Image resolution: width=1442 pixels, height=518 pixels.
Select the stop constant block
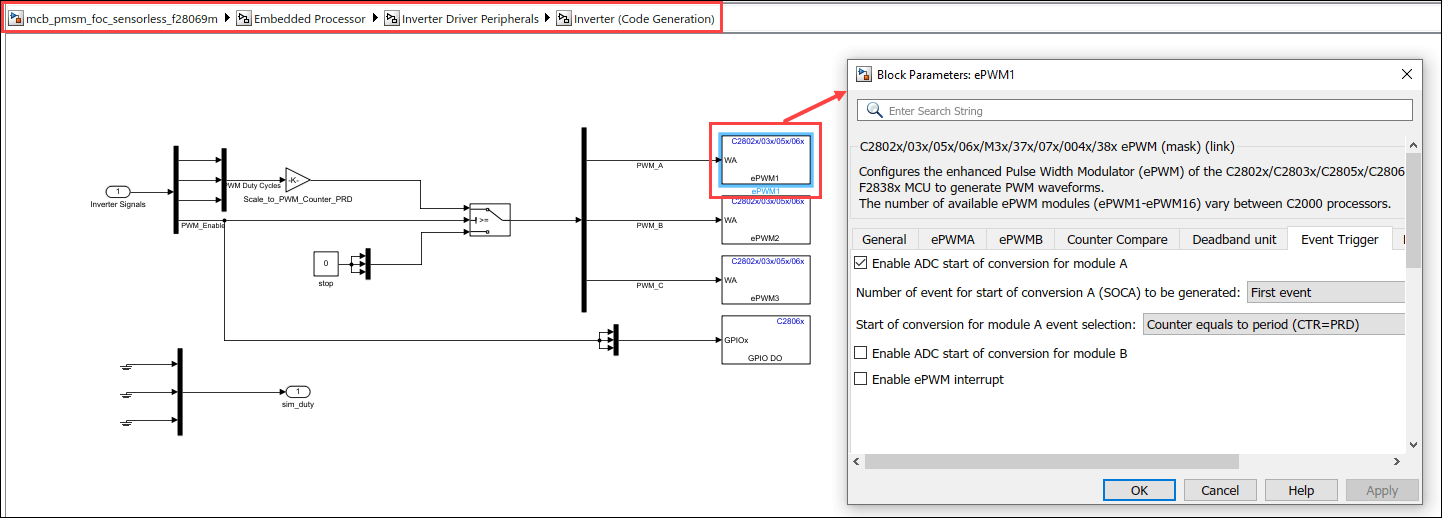tap(325, 264)
